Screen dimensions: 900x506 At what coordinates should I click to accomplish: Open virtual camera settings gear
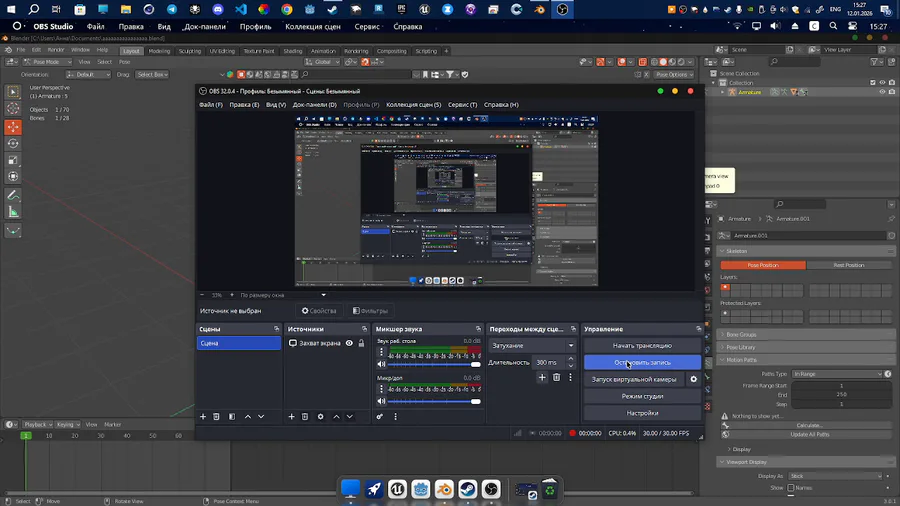[x=693, y=379]
